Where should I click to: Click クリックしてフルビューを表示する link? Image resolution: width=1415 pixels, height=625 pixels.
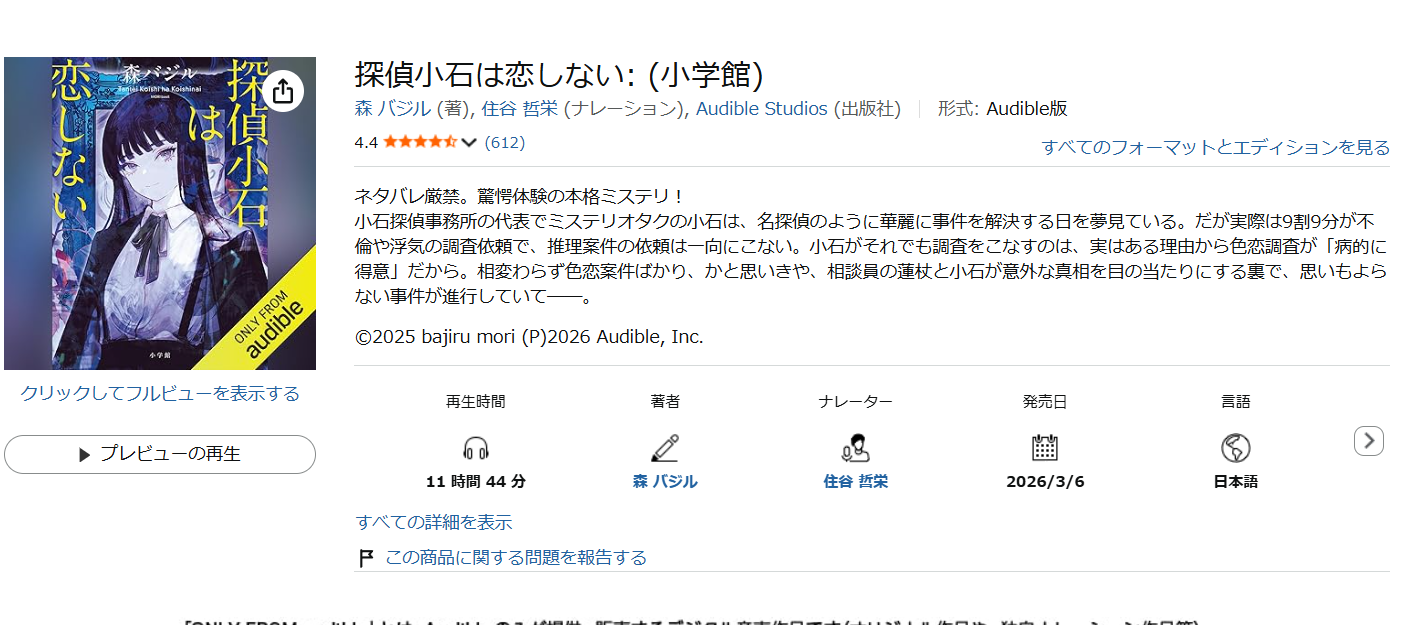[x=160, y=393]
